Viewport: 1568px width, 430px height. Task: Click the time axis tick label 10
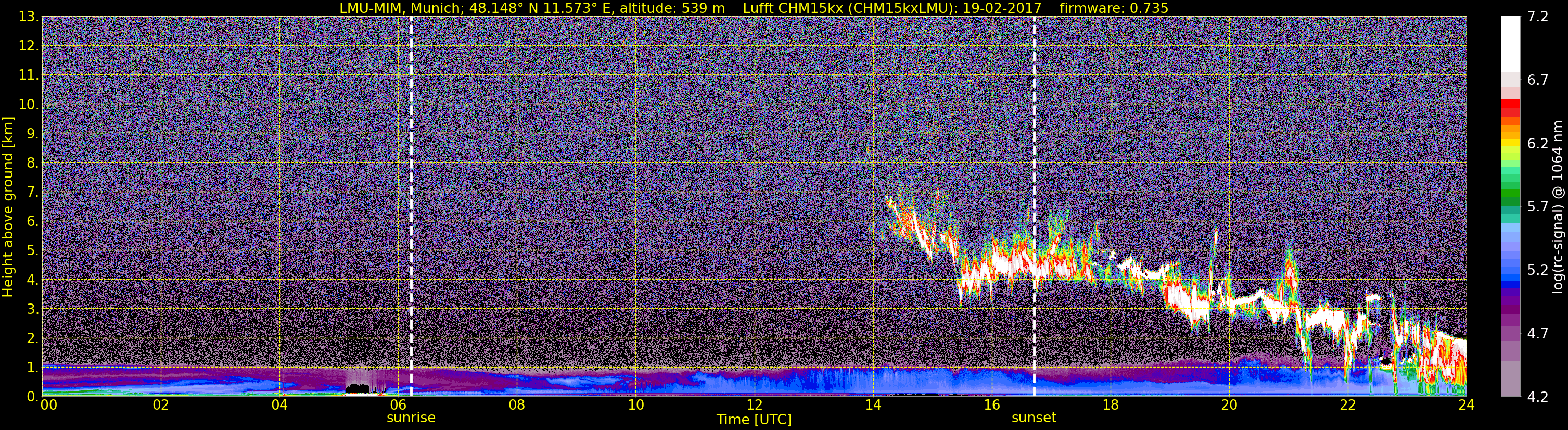(635, 406)
